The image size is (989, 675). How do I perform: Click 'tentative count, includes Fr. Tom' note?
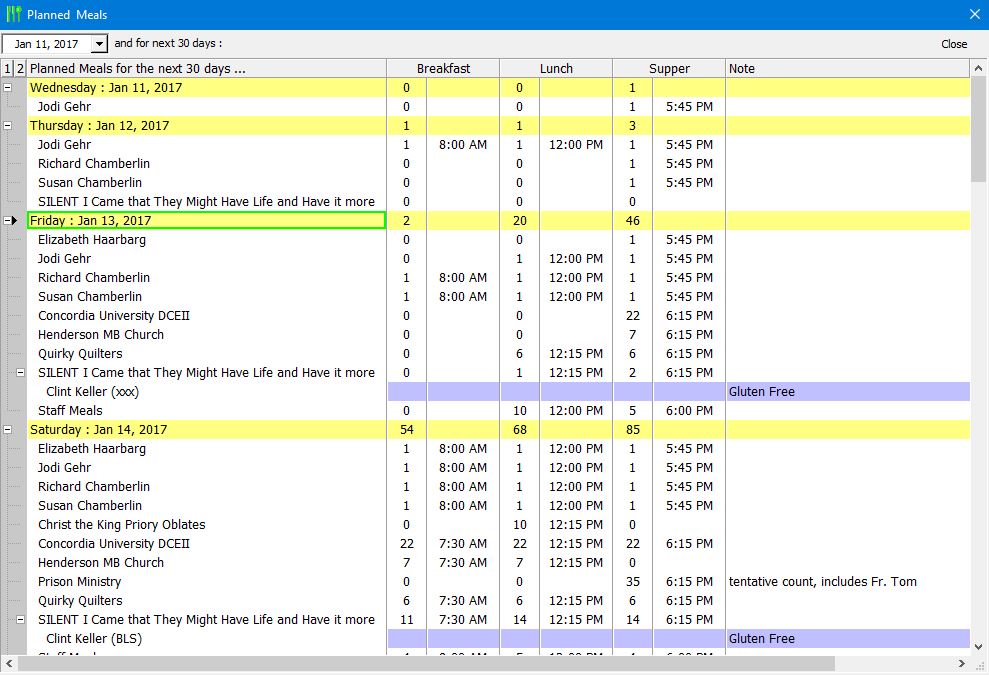tap(822, 582)
